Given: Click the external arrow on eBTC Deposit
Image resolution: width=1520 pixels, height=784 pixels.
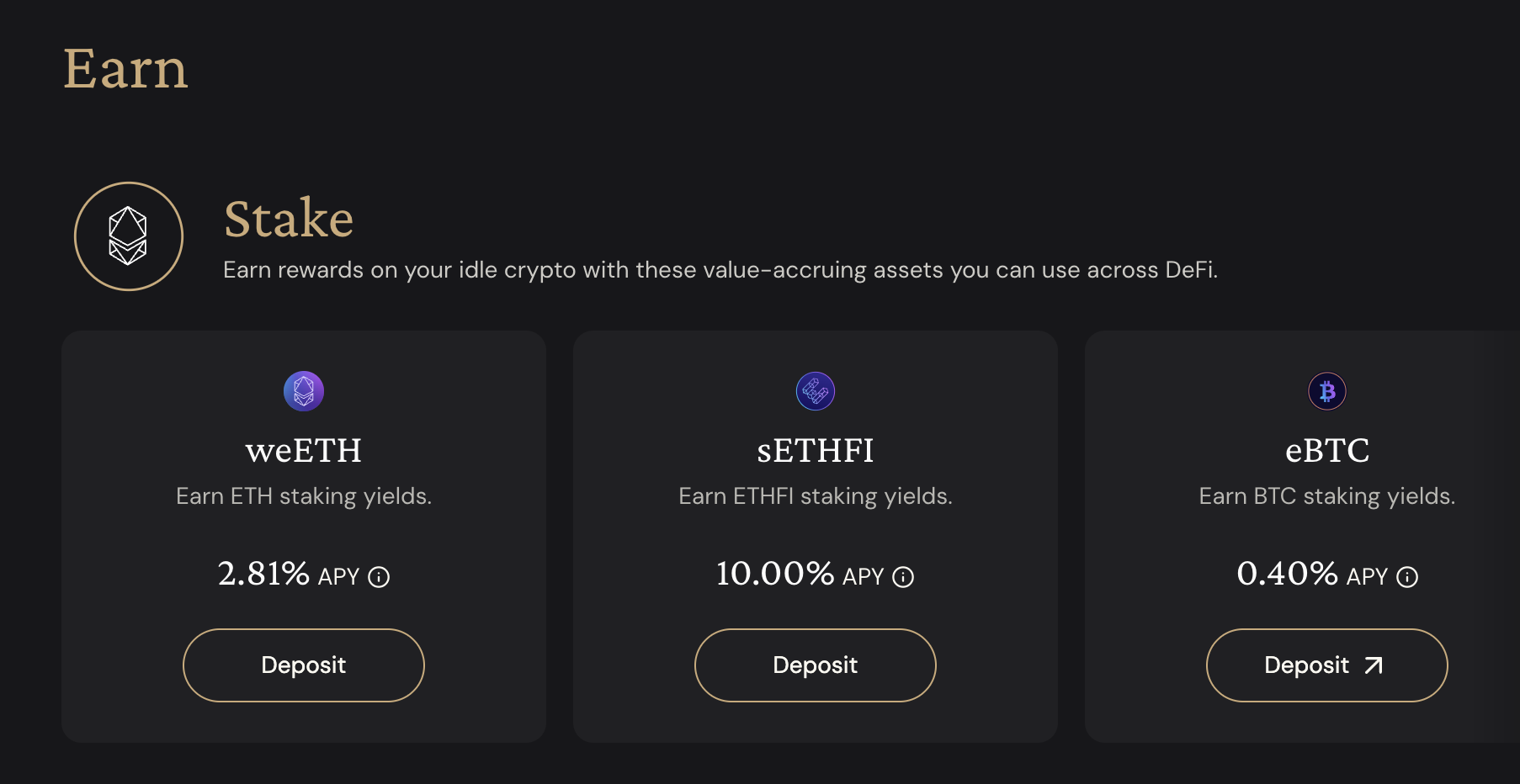Looking at the screenshot, I should 1374,665.
